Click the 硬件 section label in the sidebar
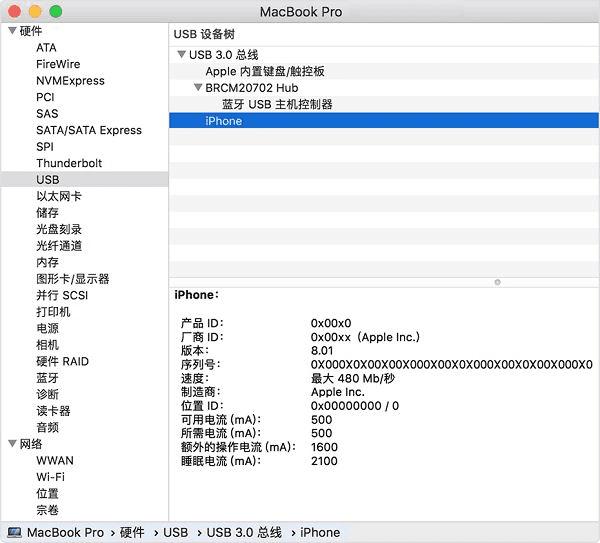The width and height of the screenshot is (600, 543). 31,31
